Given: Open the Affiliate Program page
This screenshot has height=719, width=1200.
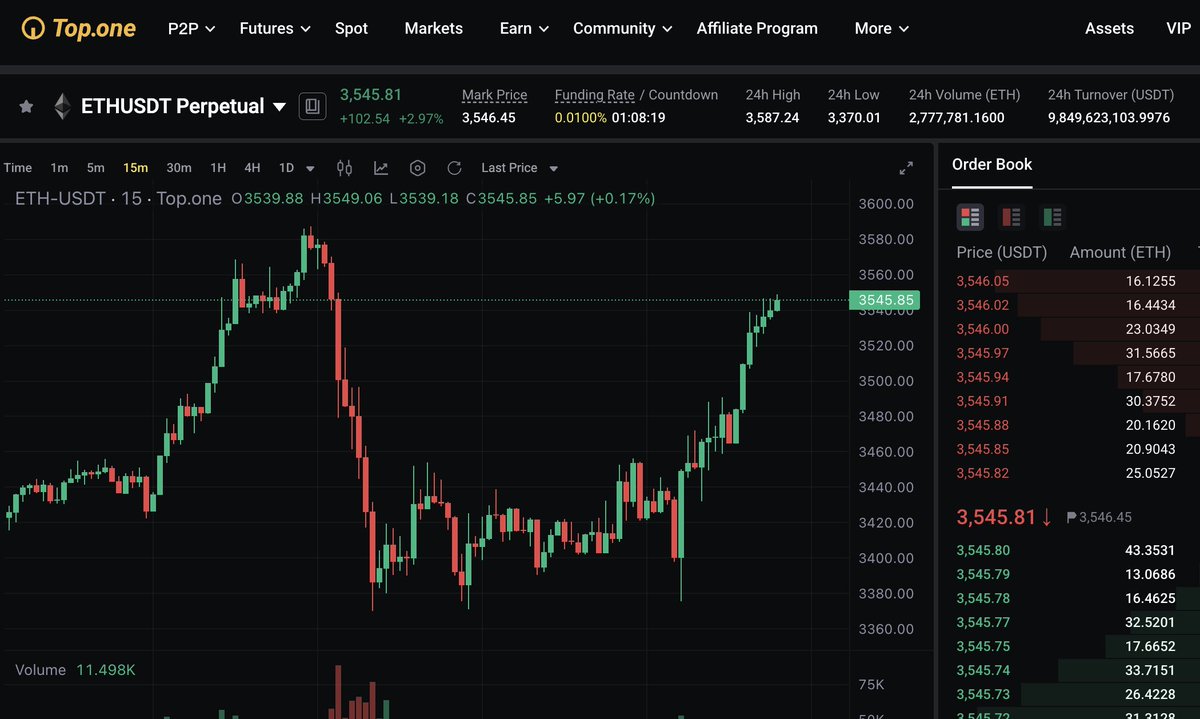Looking at the screenshot, I should click(757, 28).
